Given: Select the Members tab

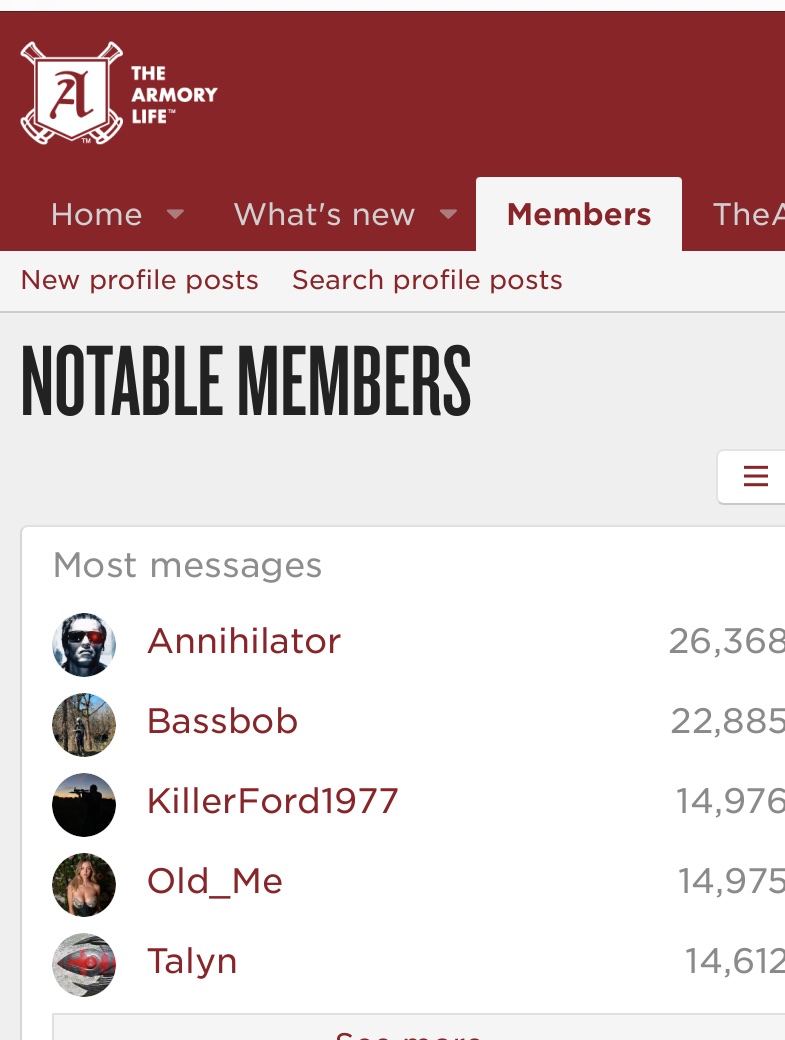Looking at the screenshot, I should pyautogui.click(x=579, y=214).
